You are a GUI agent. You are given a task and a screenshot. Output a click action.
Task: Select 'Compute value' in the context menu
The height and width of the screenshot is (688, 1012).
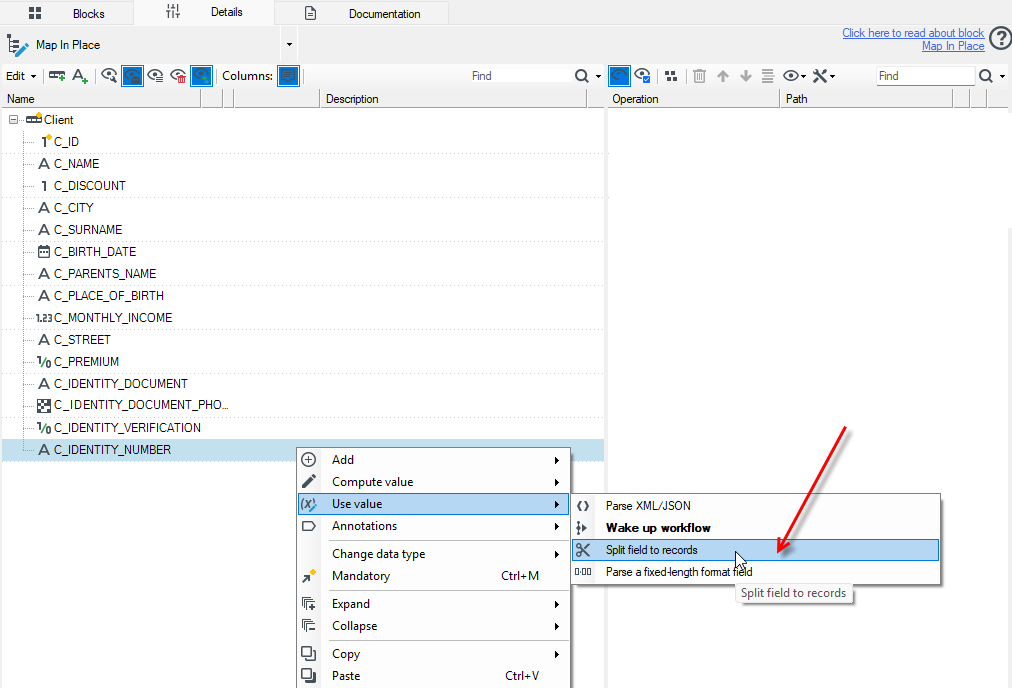pos(434,482)
